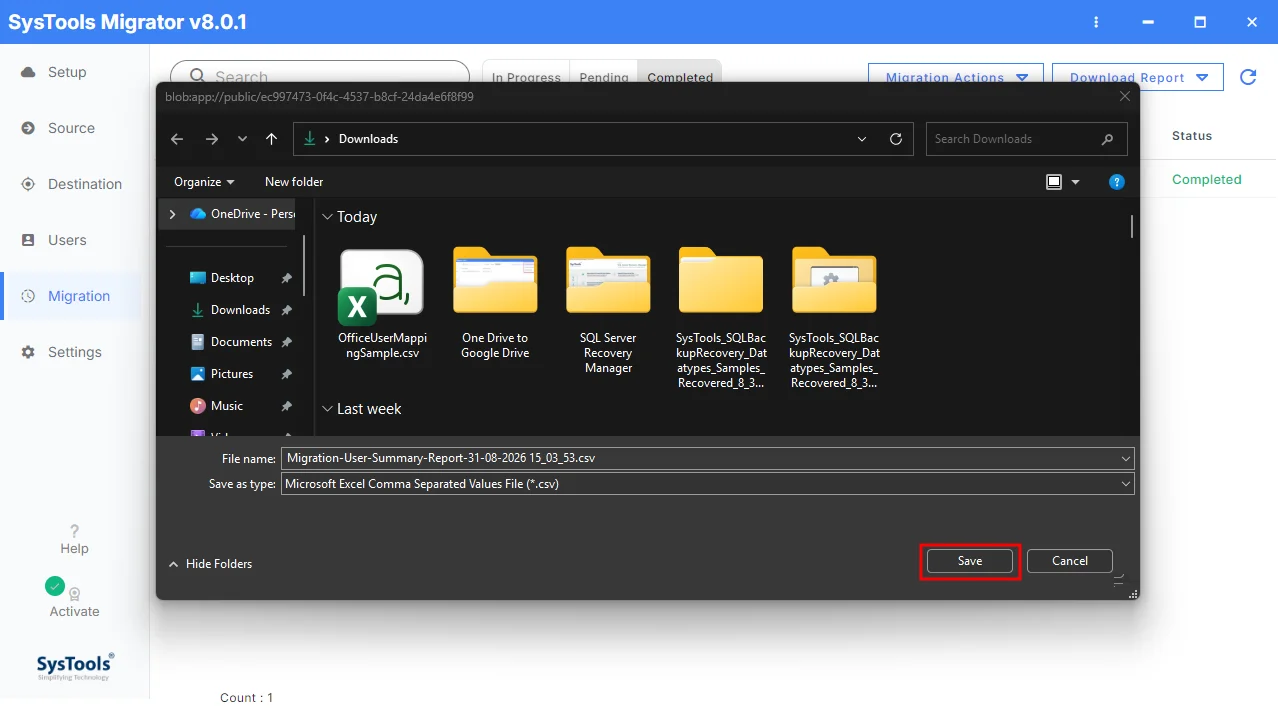Click the blue help icon in the dialog

(1117, 182)
